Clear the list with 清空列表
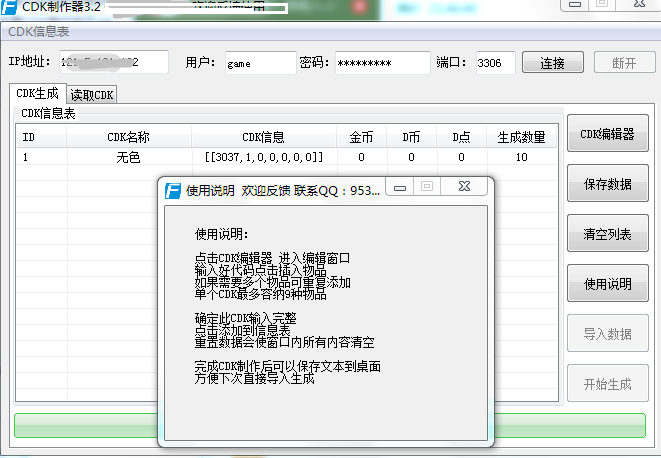 [607, 234]
